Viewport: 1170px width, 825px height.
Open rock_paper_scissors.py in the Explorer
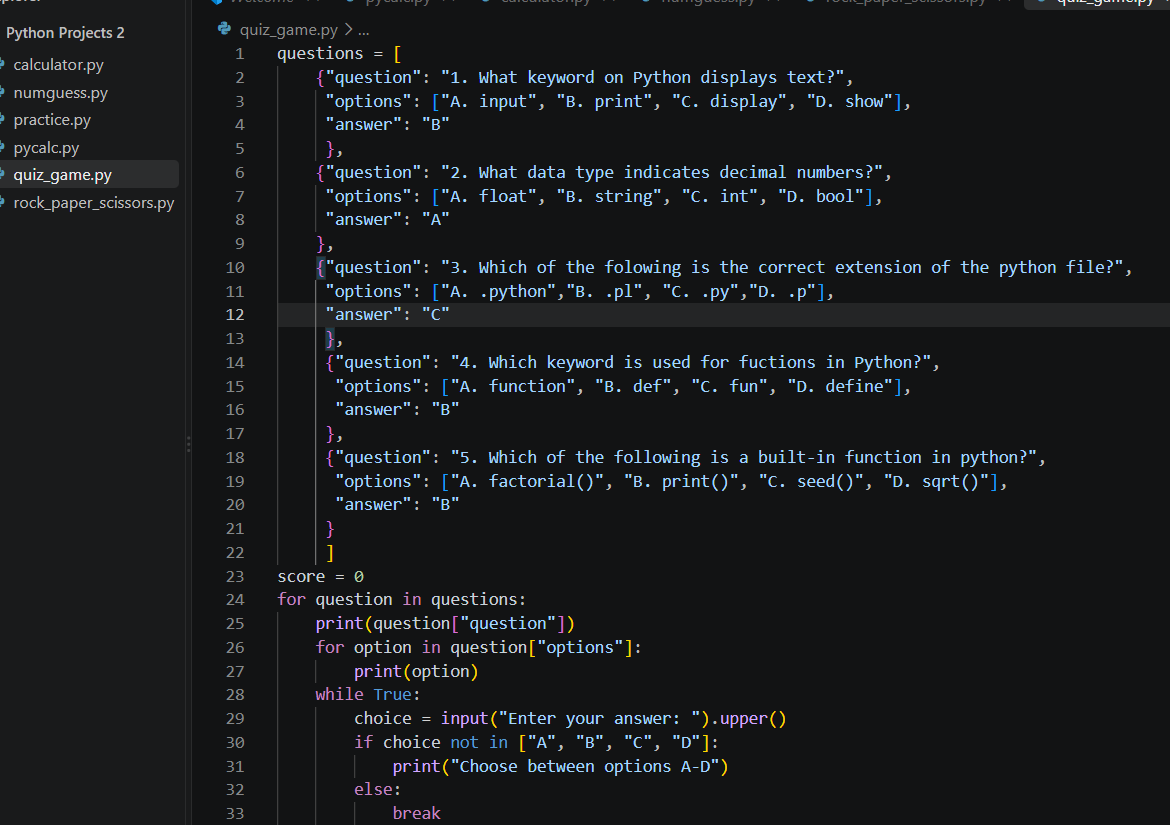coord(94,202)
